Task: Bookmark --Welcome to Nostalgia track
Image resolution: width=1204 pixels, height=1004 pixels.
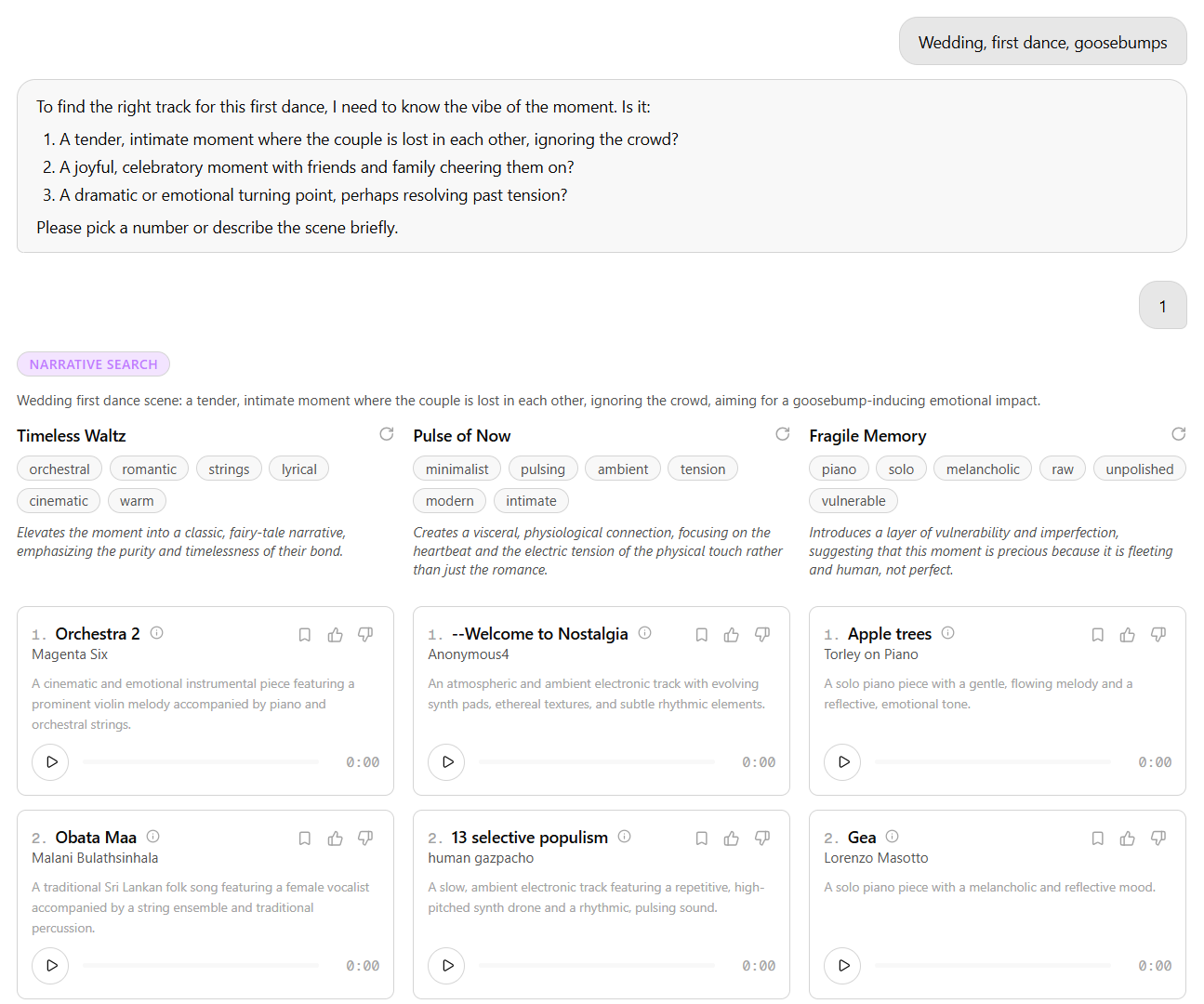Action: point(702,635)
